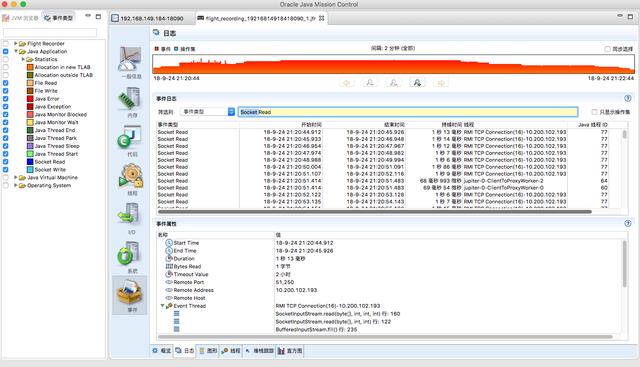Click the highlighted select-all range button under timeline
The width and height of the screenshot is (640, 367).
[x=417, y=83]
